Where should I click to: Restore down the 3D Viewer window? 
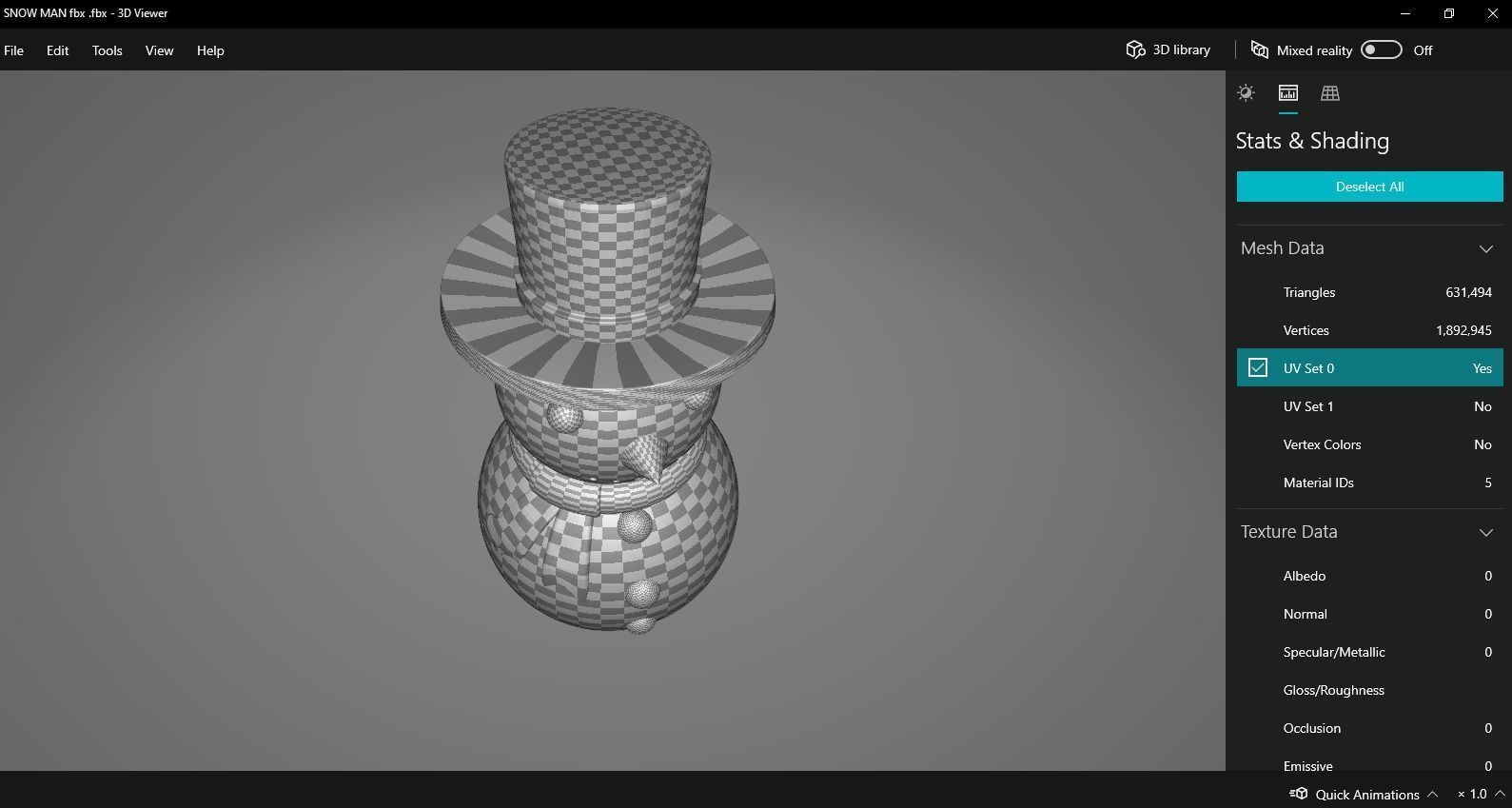1449,13
